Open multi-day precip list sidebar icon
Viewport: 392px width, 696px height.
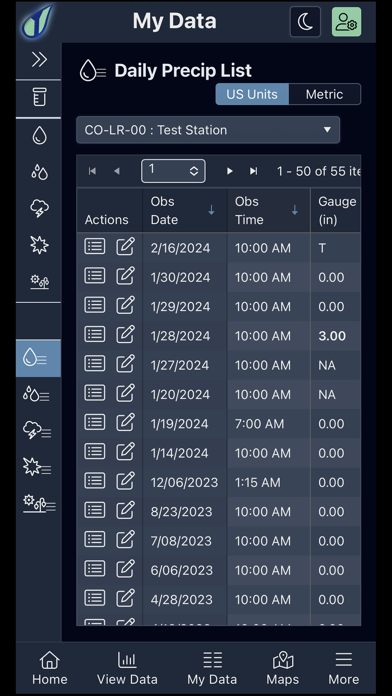[x=36, y=395]
